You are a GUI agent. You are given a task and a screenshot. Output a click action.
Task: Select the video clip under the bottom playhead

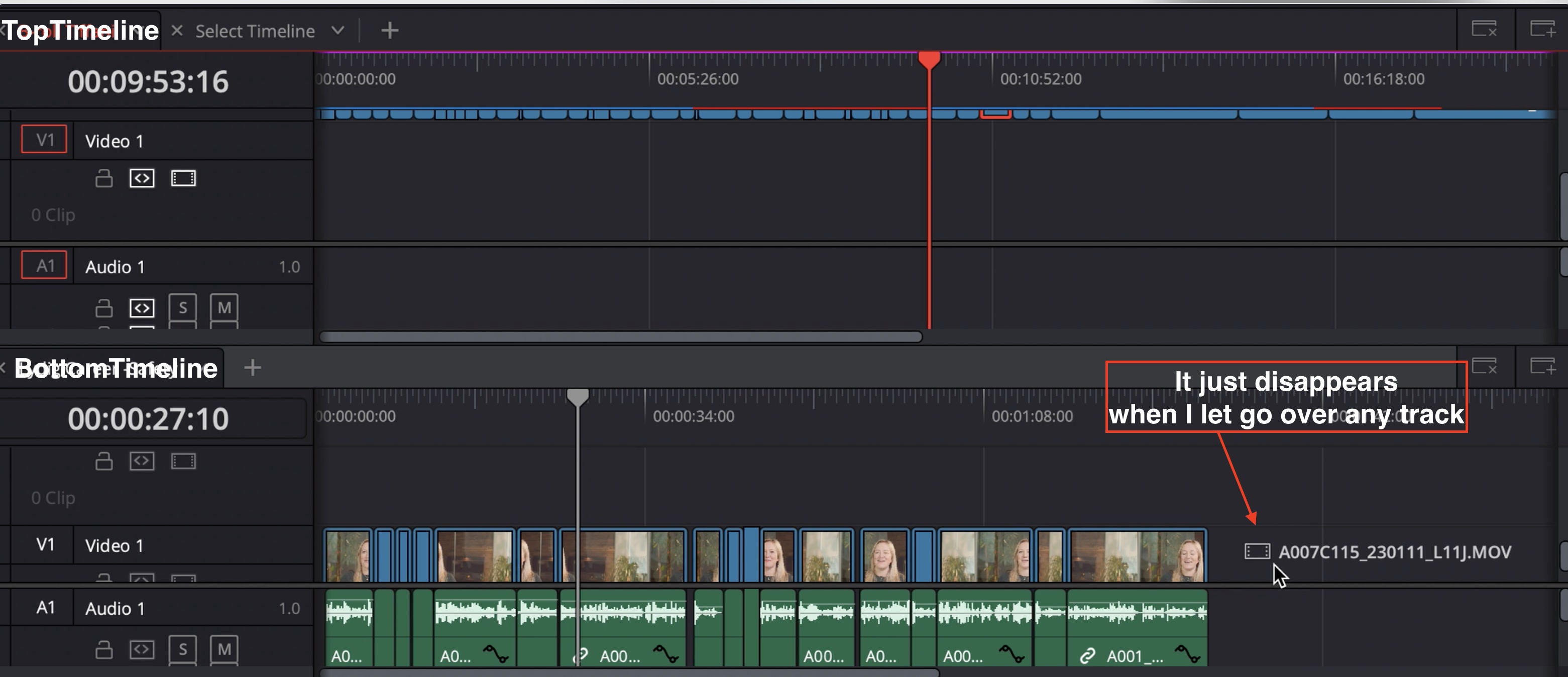pyautogui.click(x=623, y=554)
